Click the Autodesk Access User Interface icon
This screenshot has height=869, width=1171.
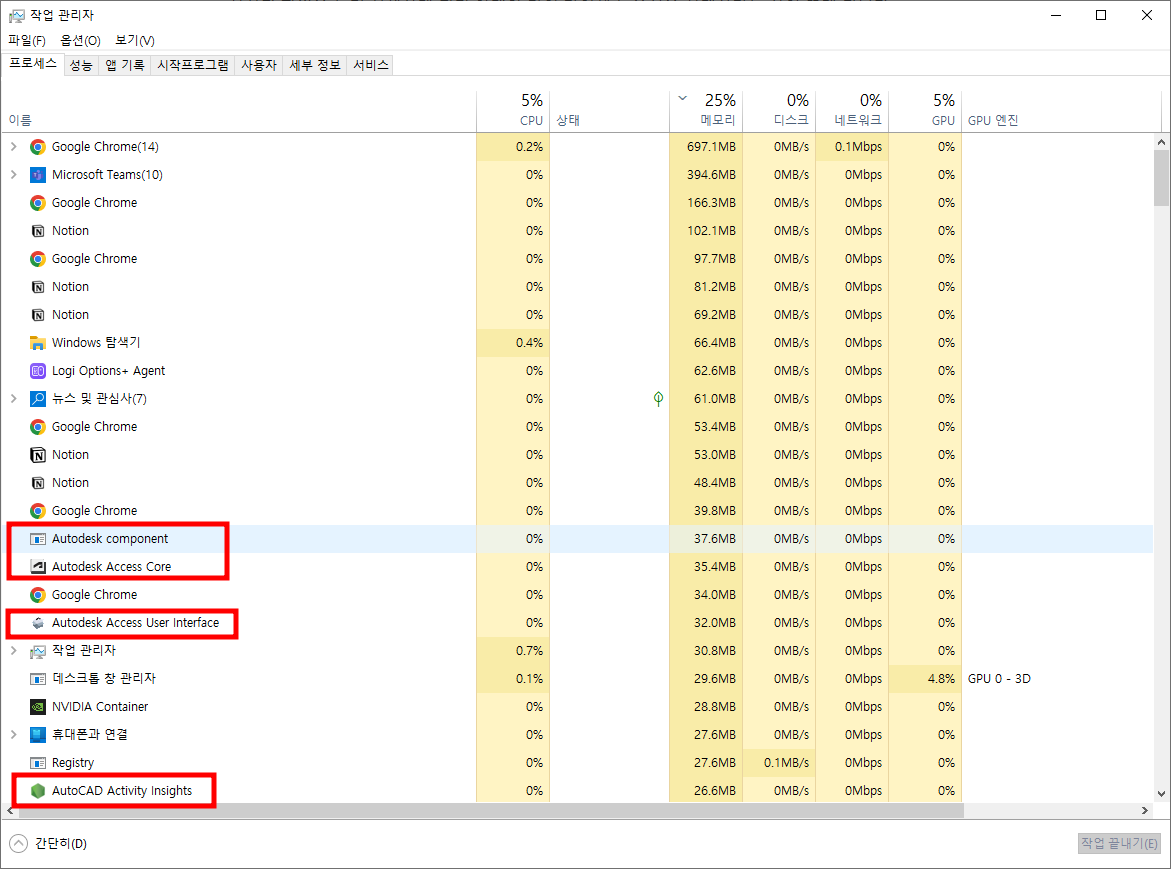[x=37, y=623]
